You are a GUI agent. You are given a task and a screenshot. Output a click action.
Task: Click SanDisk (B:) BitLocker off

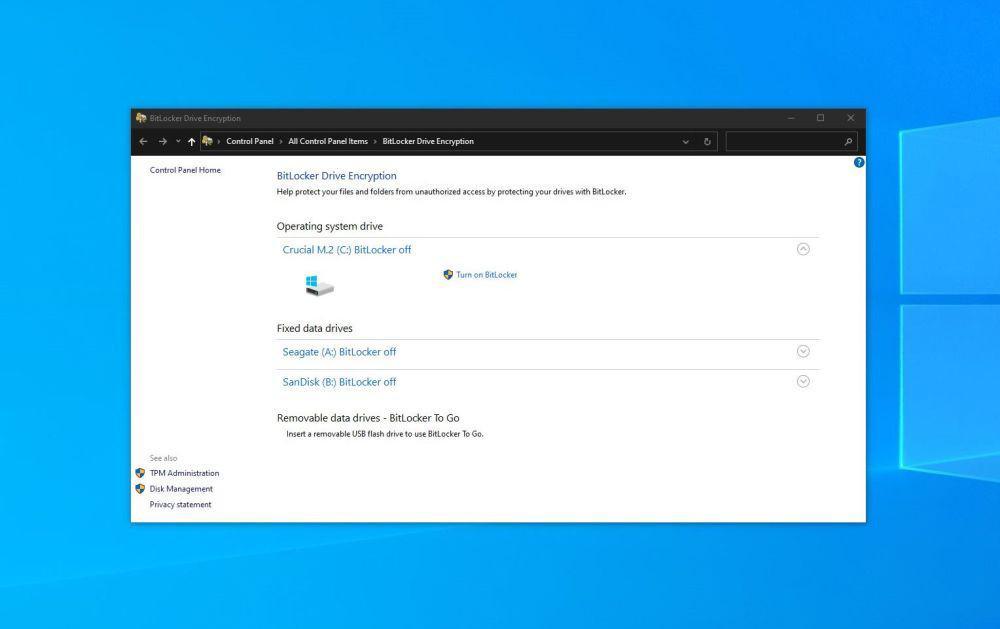[339, 382]
